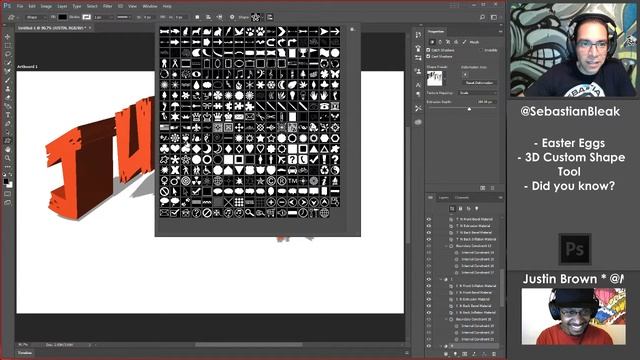This screenshot has width=640, height=360.
Task: Filter 3D panel by whole scene
Action: pos(452,209)
